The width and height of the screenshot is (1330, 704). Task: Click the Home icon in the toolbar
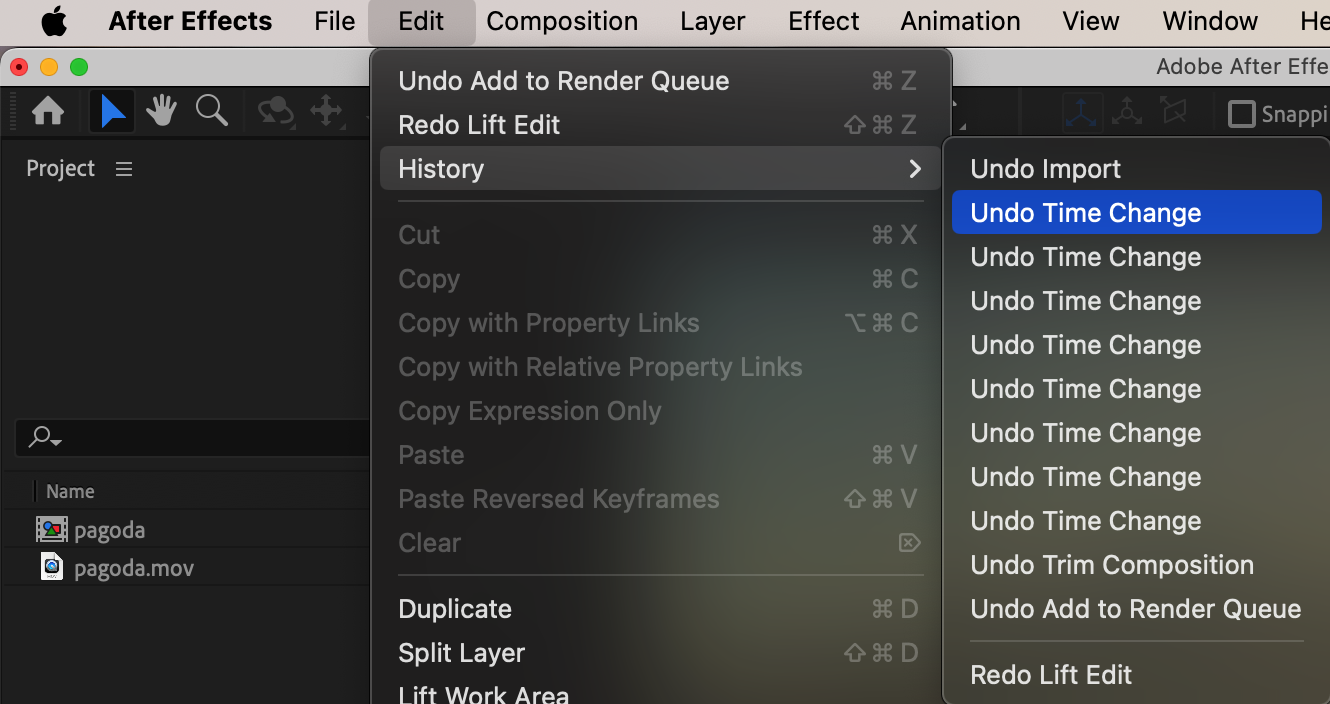click(48, 112)
